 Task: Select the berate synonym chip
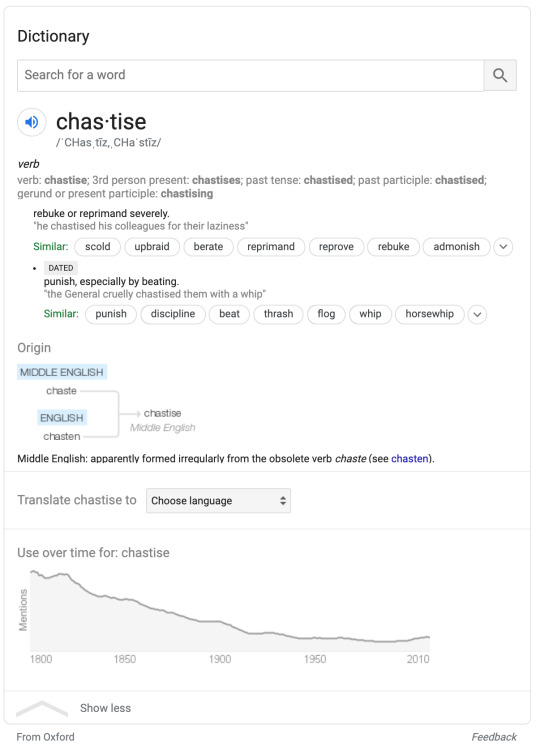(208, 247)
